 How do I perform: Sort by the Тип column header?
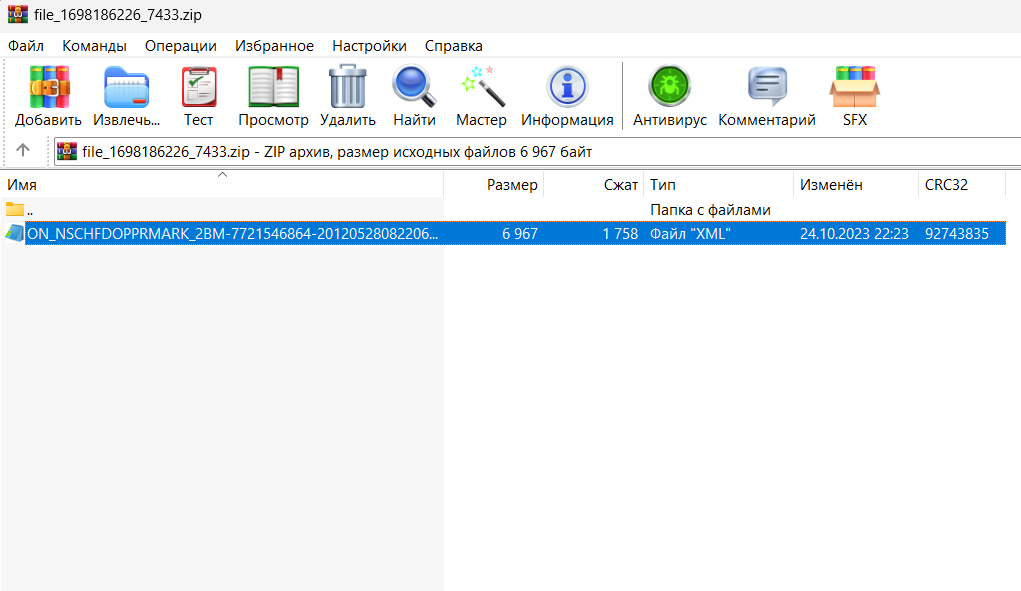[719, 184]
